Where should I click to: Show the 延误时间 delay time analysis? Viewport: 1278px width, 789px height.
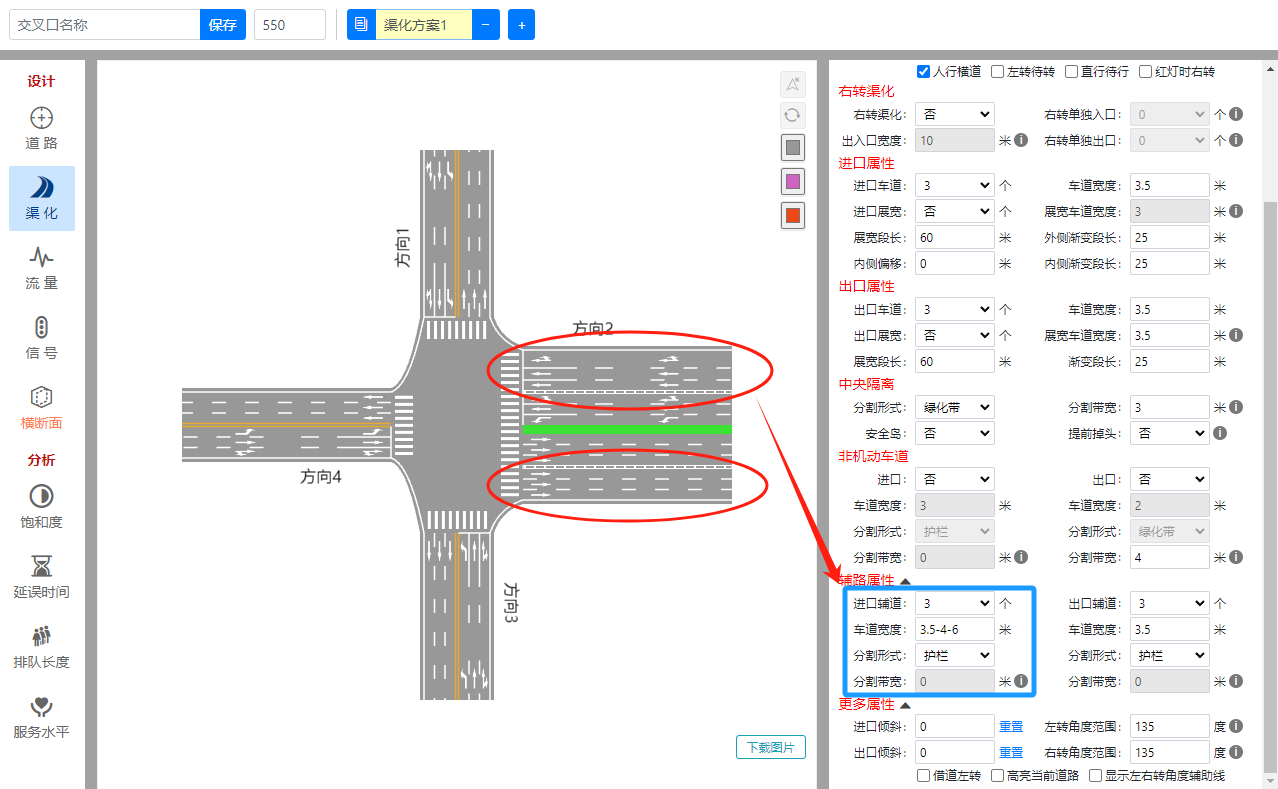click(42, 576)
